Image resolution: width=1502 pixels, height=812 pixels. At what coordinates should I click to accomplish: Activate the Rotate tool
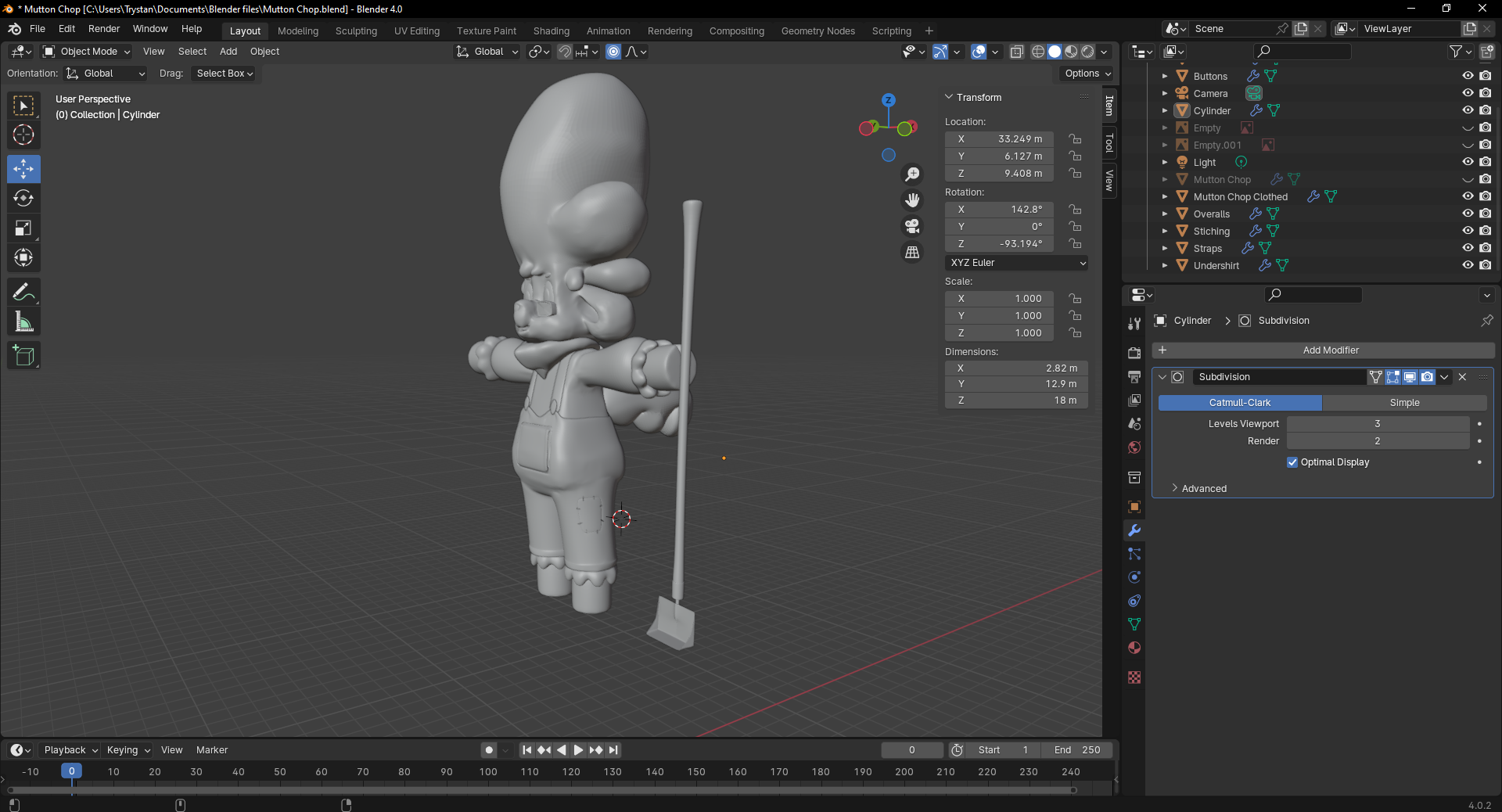click(x=23, y=199)
